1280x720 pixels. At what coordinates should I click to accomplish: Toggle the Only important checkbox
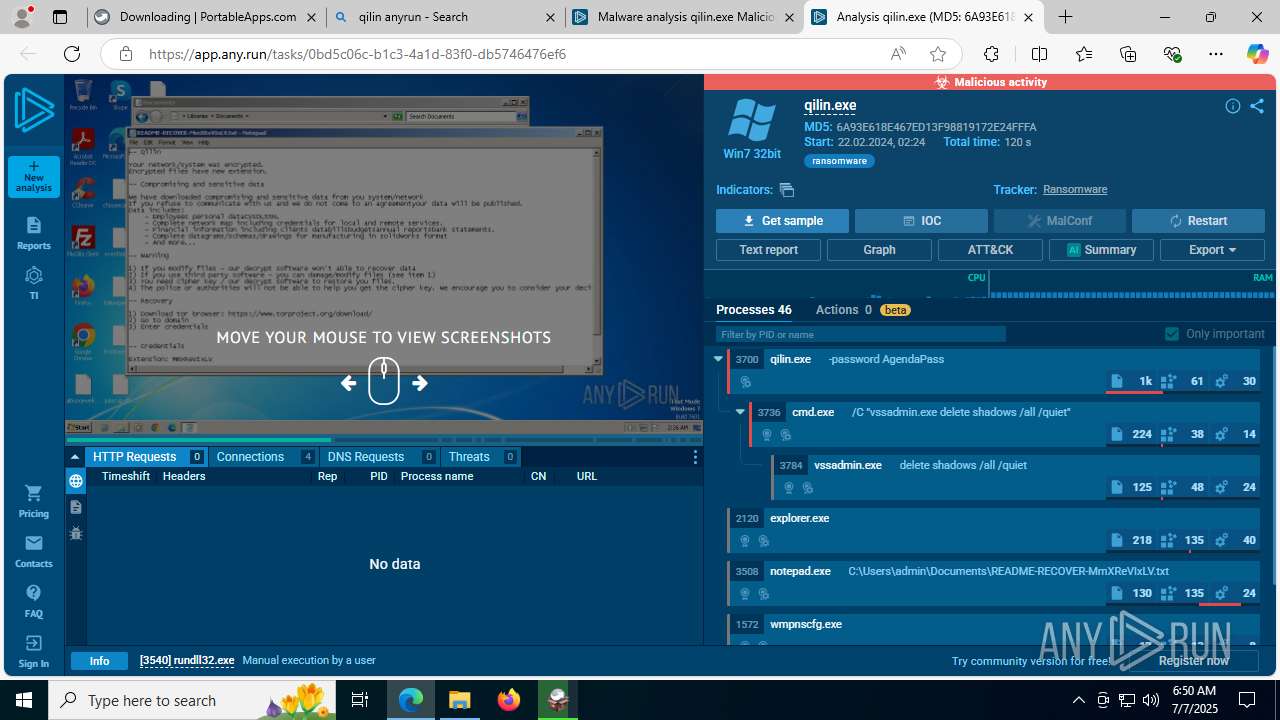click(1171, 334)
